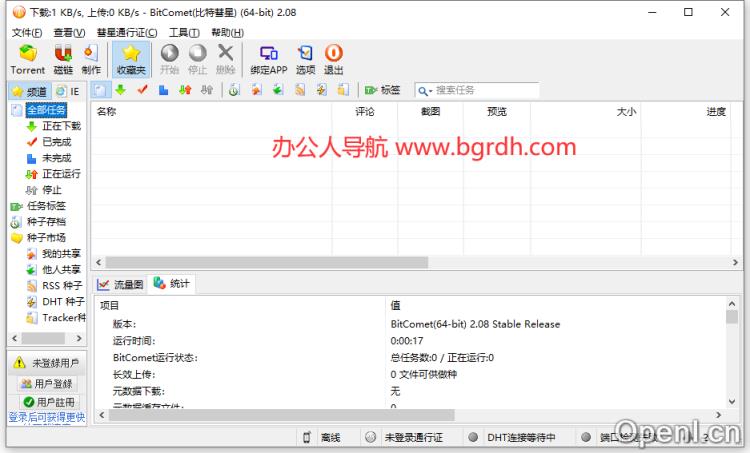Click the task list horizontal scrollbar thumb
This screenshot has width=750, height=453.
click(x=267, y=262)
